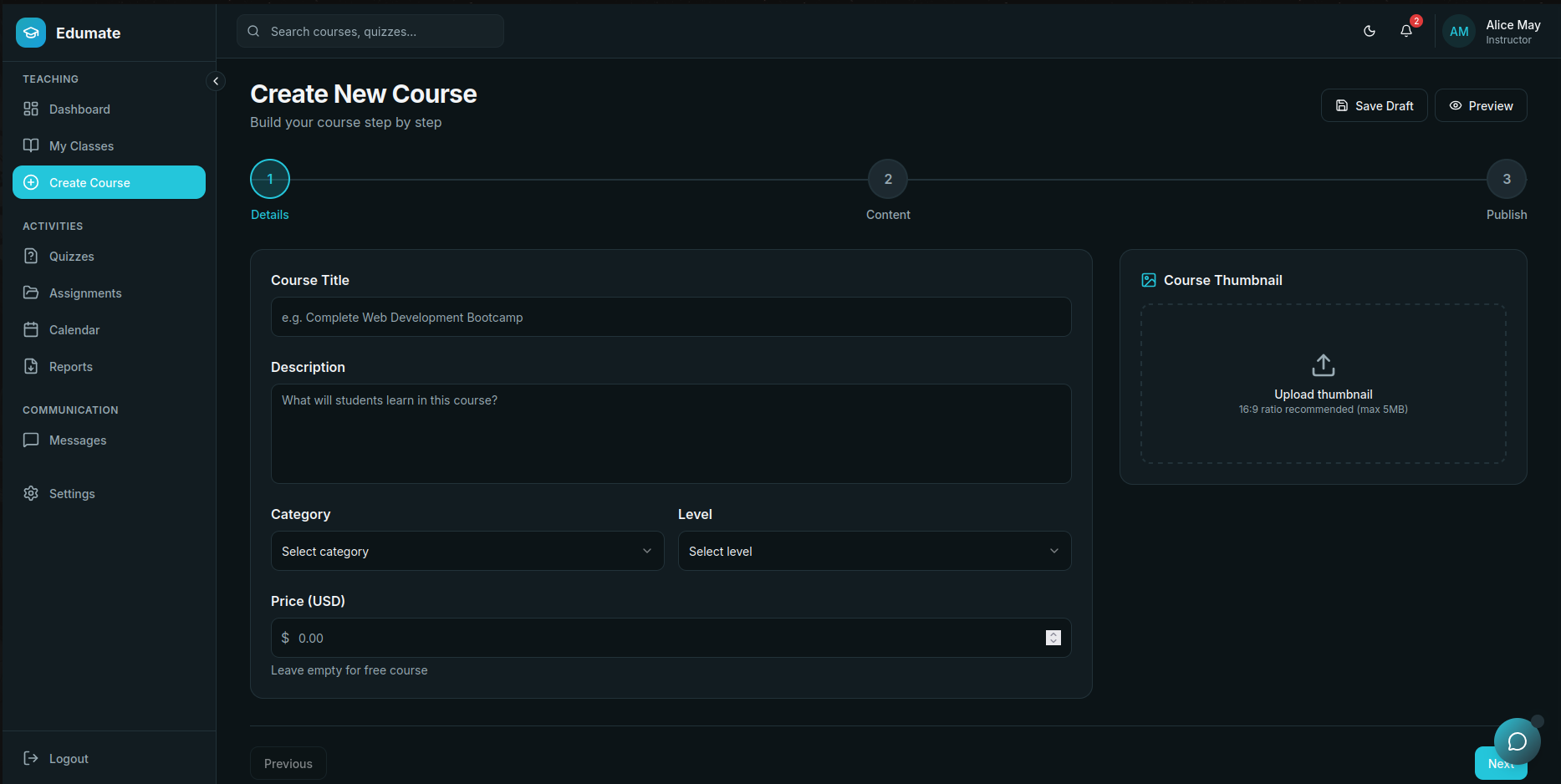
Task: Click the Preview button
Action: pyautogui.click(x=1481, y=105)
